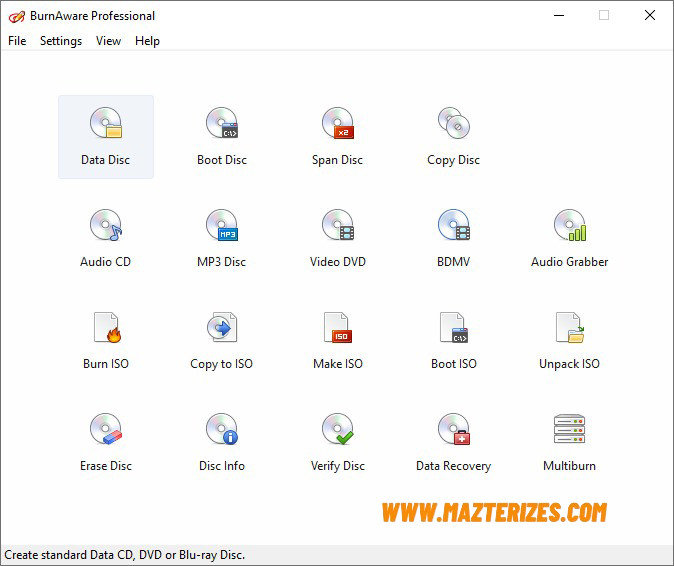Open the Burn ISO tool

106,340
